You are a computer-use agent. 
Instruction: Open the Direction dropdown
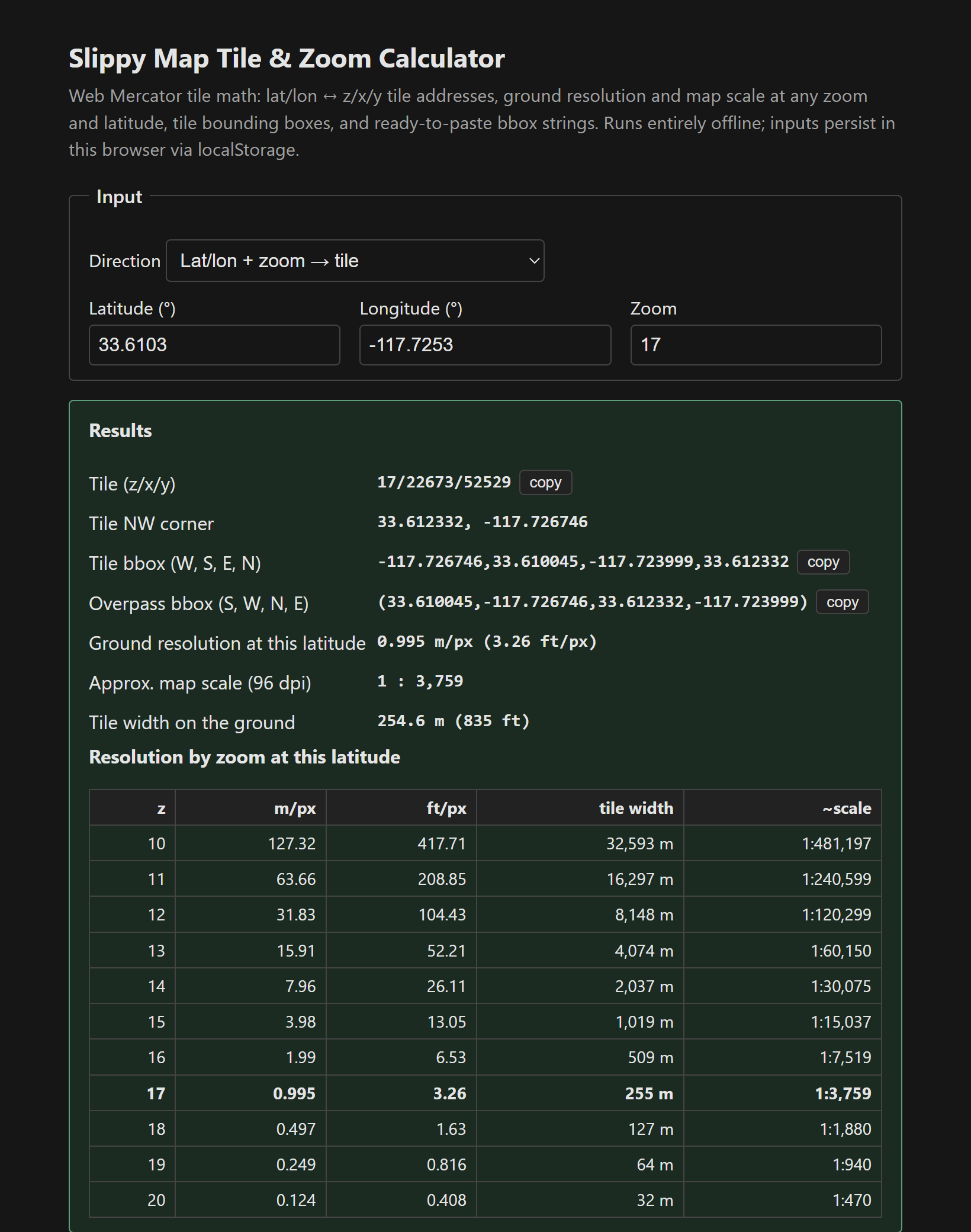355,261
